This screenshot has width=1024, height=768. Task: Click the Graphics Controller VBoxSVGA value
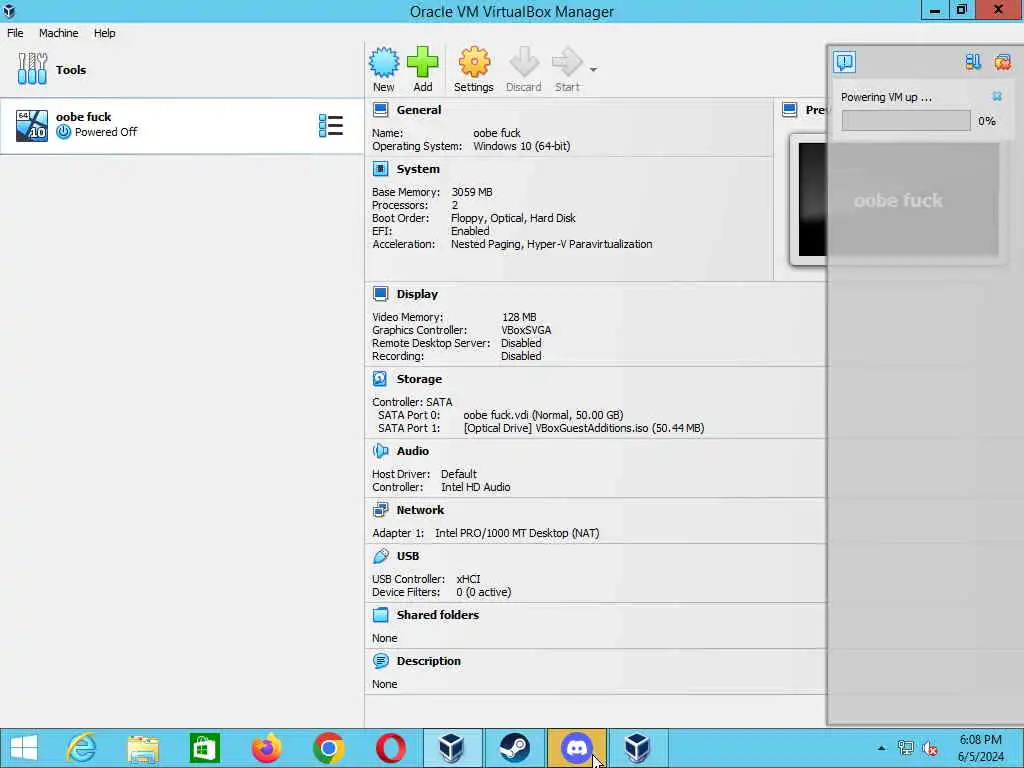(526, 330)
